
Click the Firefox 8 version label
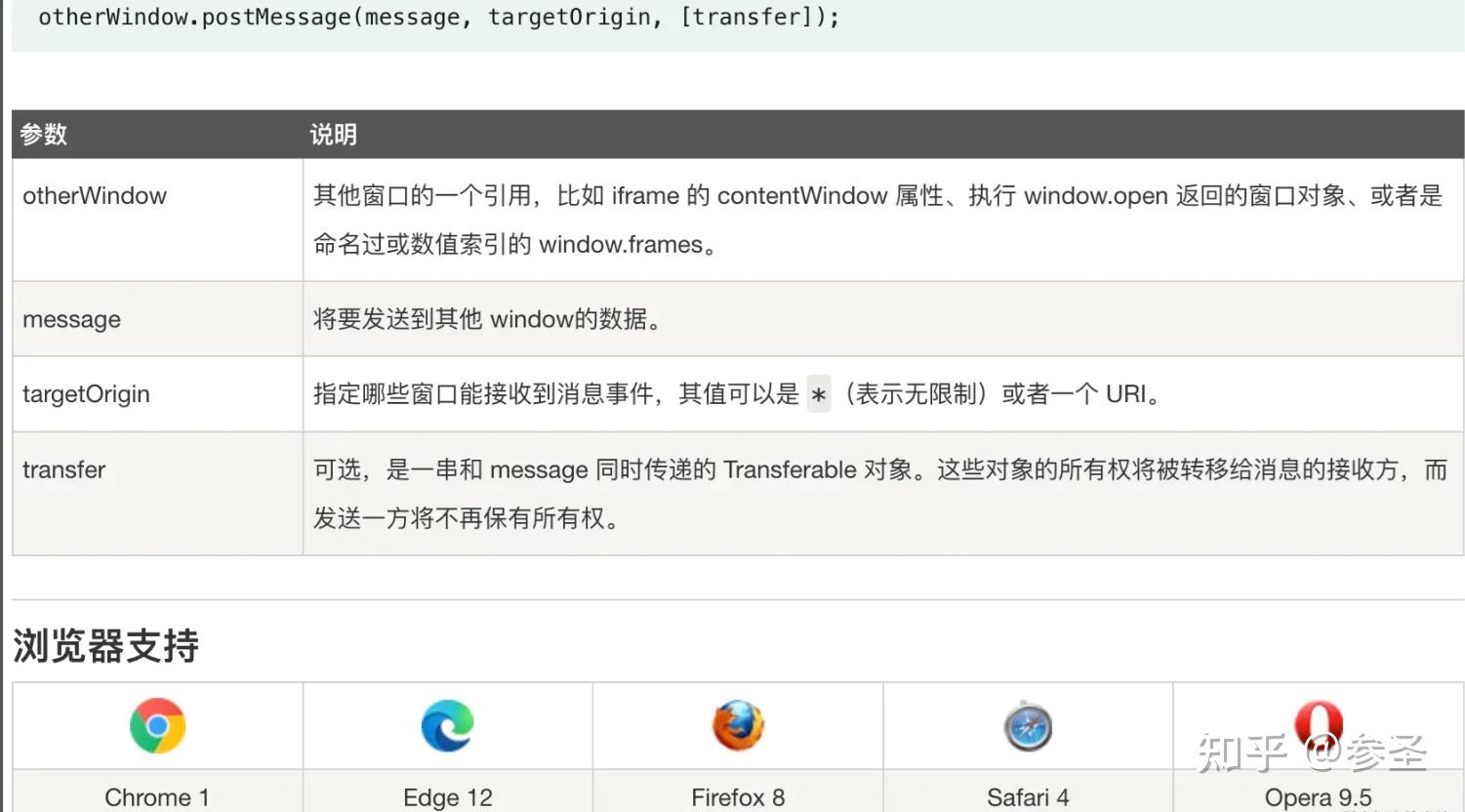tap(737, 796)
